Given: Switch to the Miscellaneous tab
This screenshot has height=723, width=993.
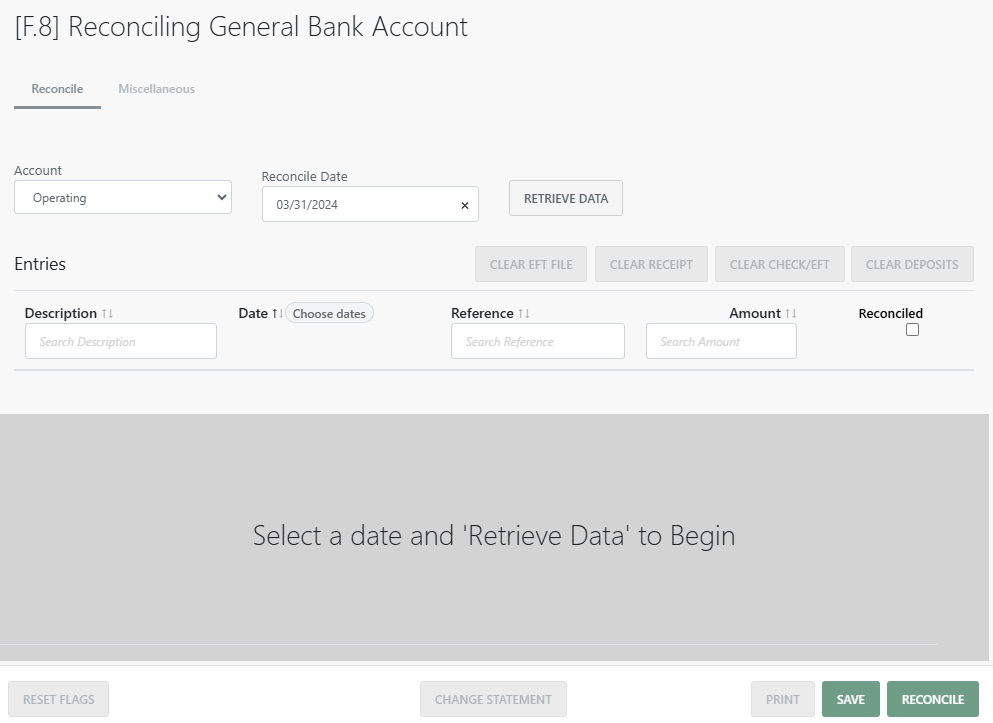Looking at the screenshot, I should point(156,89).
